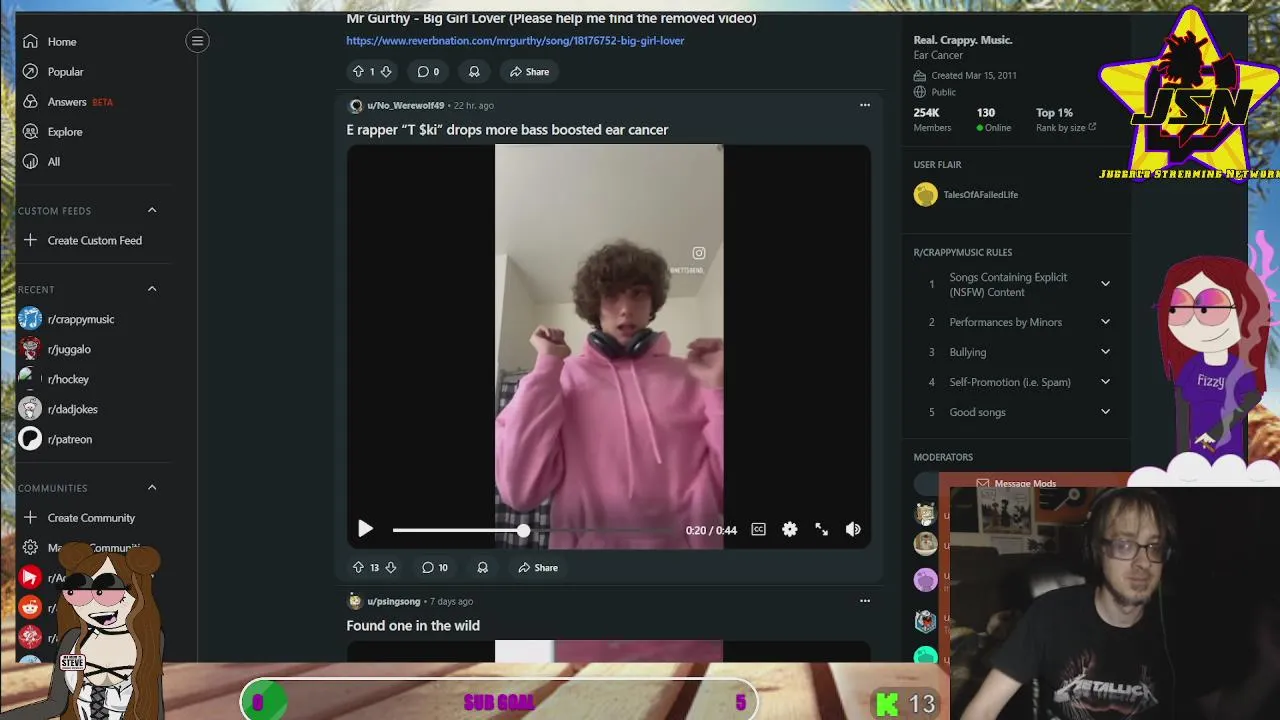Give award on the T $ki post
Image resolution: width=1280 pixels, height=720 pixels.
click(482, 567)
